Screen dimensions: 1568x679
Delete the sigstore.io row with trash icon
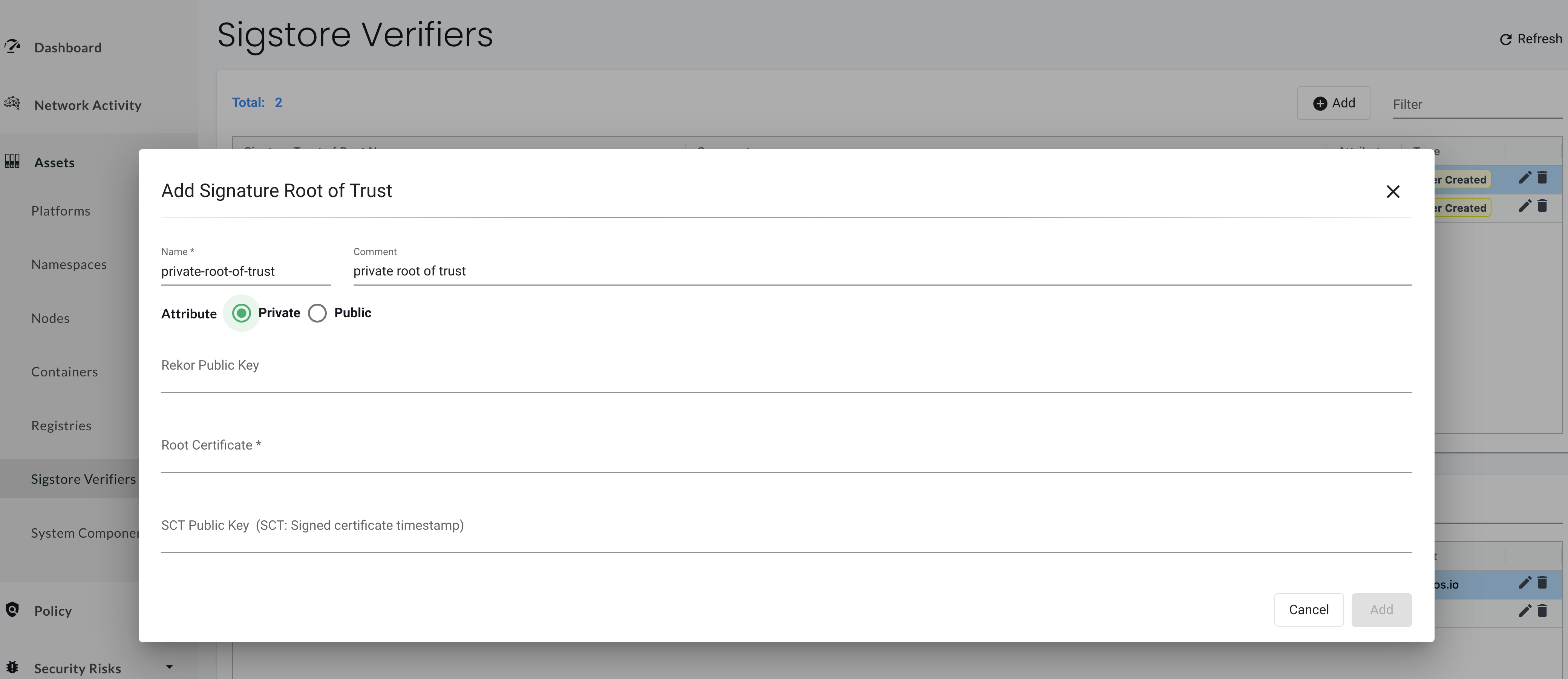[1542, 583]
